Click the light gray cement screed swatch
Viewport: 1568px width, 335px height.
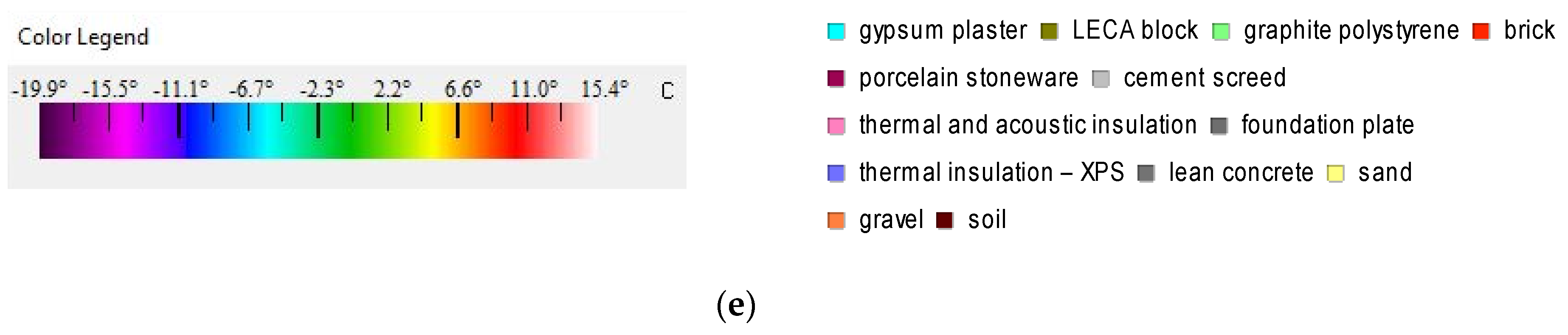coord(1101,79)
